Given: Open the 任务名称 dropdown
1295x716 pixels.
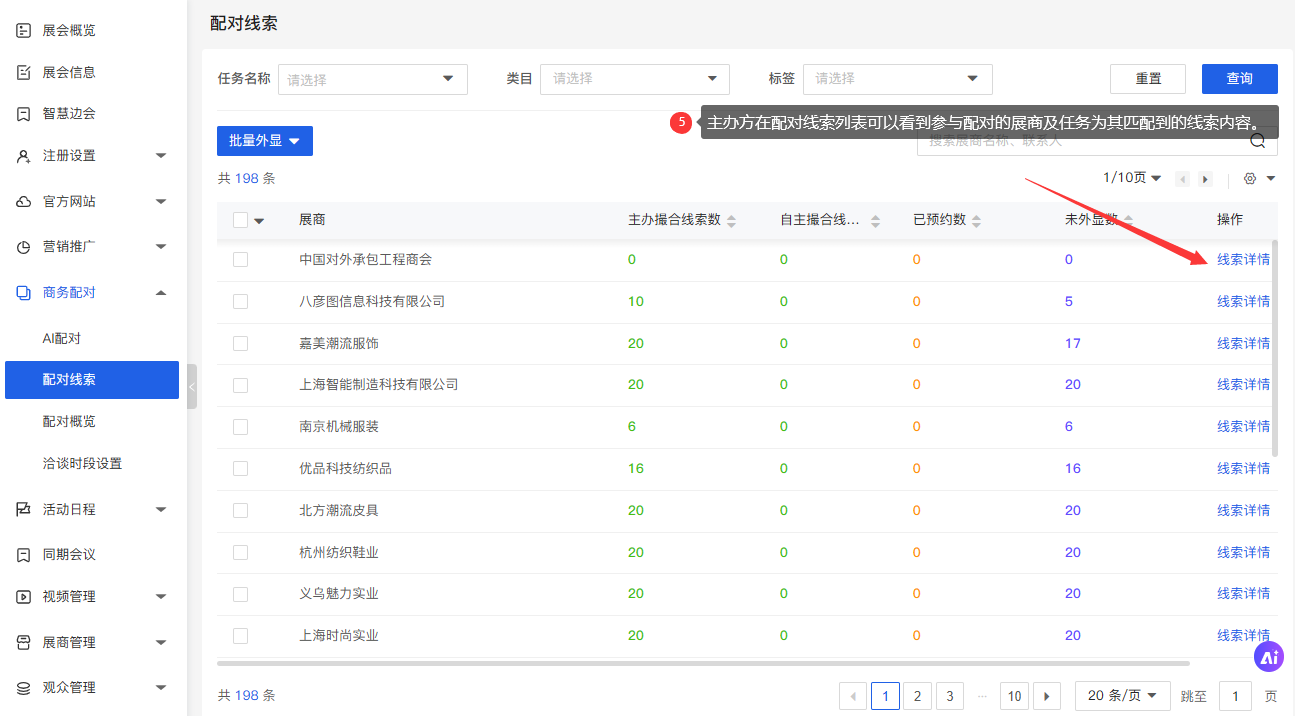Looking at the screenshot, I should click(x=372, y=79).
